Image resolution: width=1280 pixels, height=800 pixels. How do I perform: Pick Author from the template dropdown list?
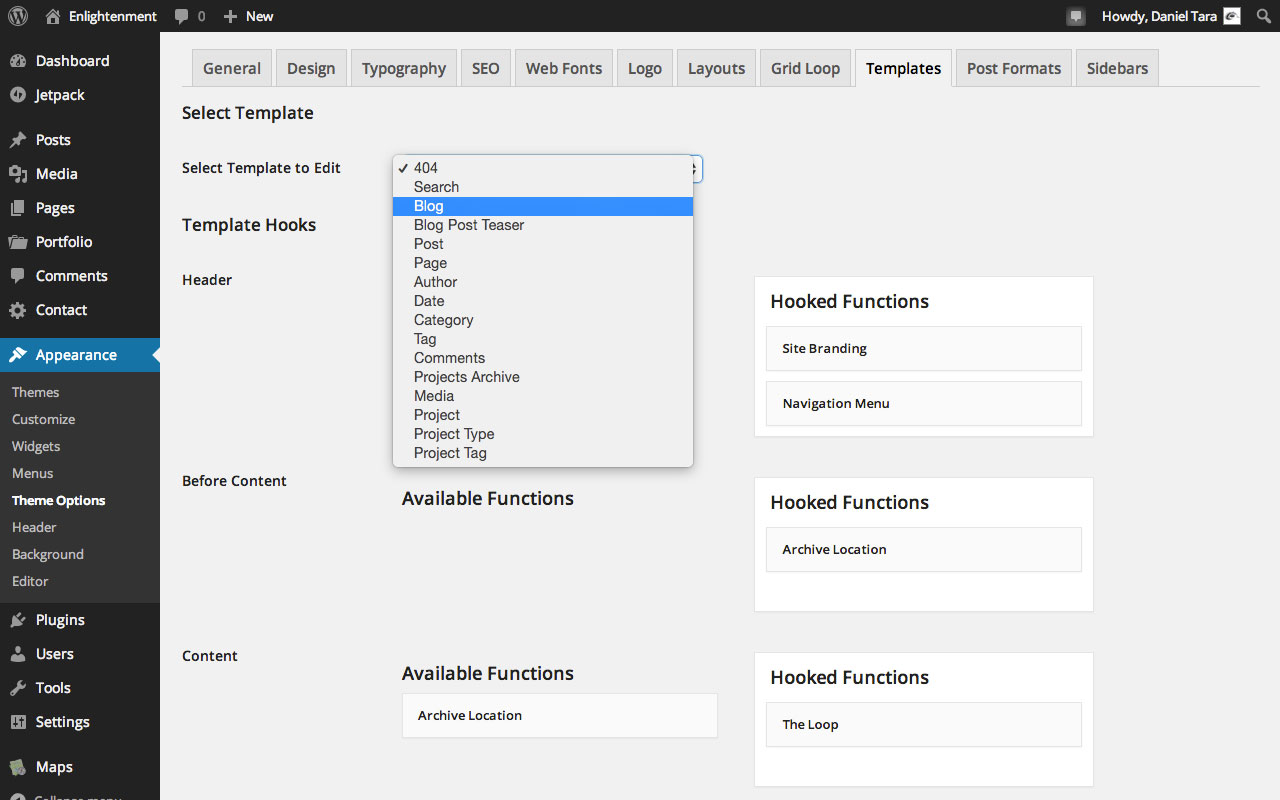(543, 282)
